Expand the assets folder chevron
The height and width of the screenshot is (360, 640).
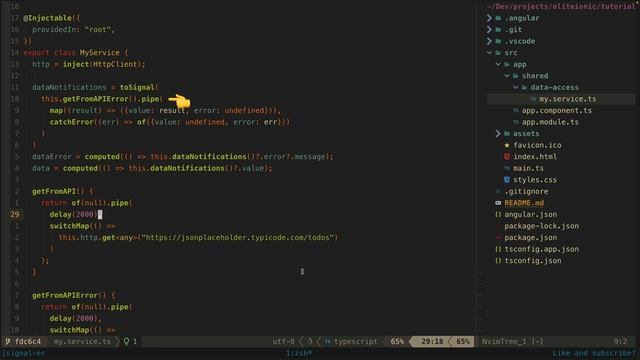pos(498,133)
